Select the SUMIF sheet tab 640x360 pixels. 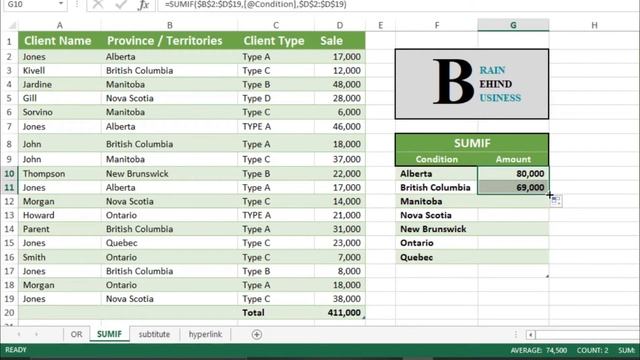pos(109,334)
